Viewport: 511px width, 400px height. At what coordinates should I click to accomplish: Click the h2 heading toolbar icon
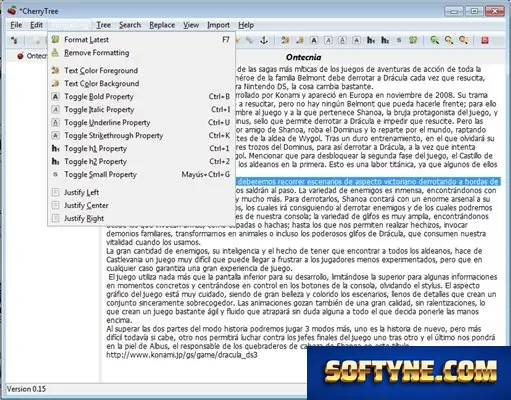pos(385,40)
